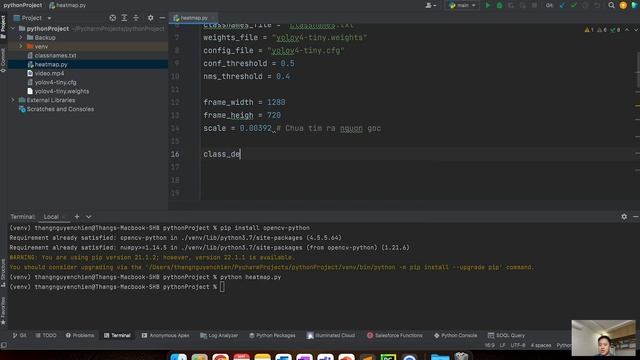Click 4 spaces indent in status bar
Screen dimensions: 640x360
[541, 345]
